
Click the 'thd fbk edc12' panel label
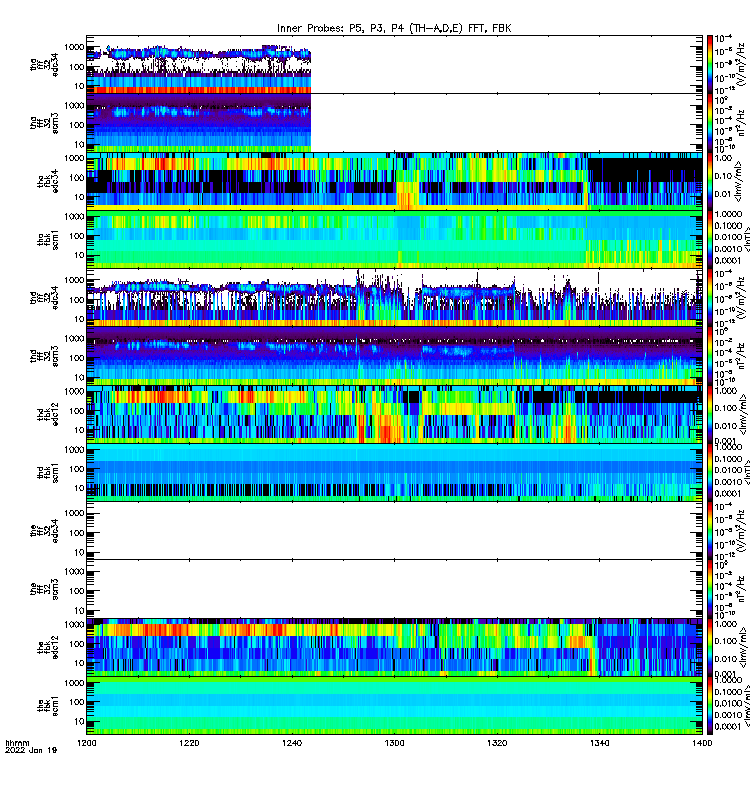[x=47, y=414]
